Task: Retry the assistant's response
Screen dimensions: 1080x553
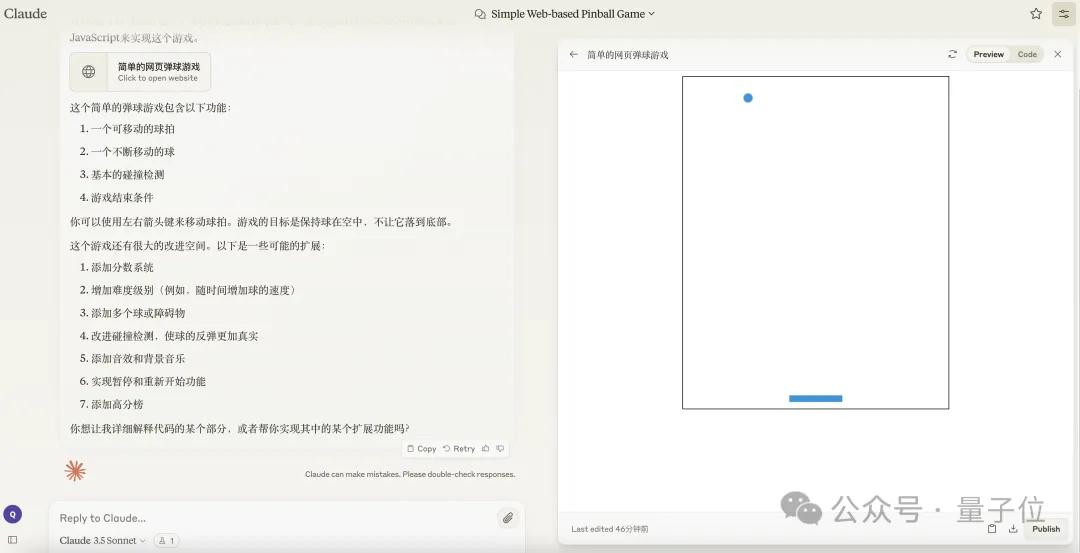Action: 459,449
